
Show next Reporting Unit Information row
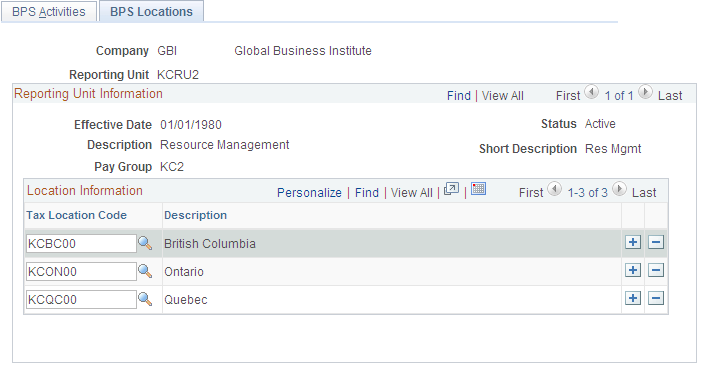point(645,92)
